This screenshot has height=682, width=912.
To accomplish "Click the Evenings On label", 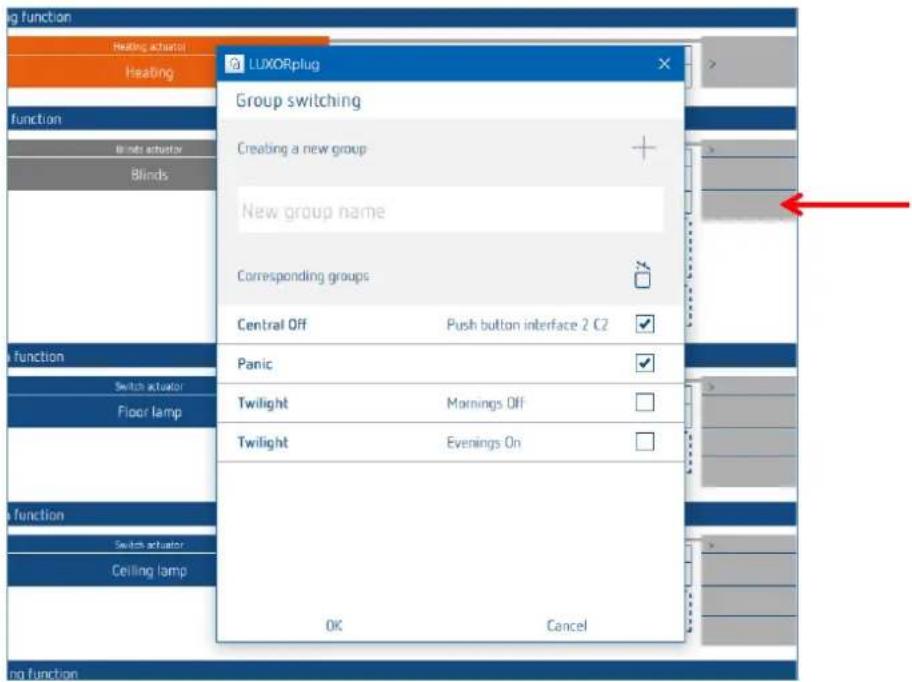I will click(483, 442).
